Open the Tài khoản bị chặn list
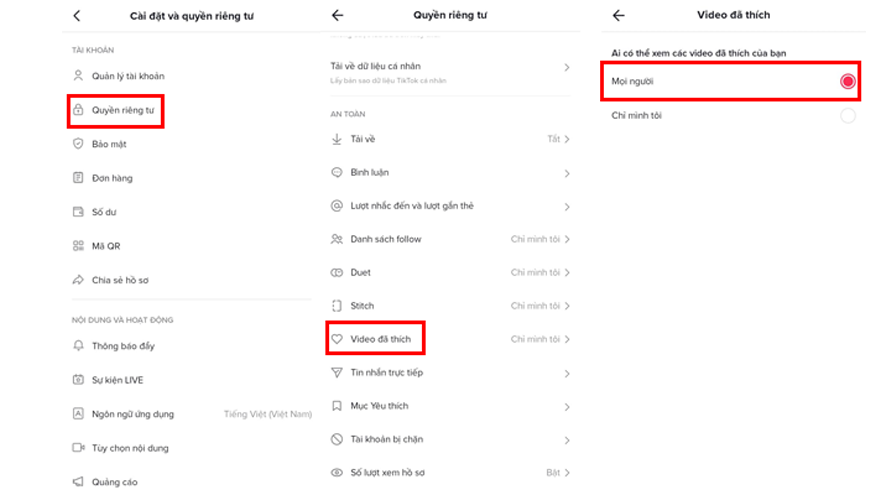This screenshot has width=880, height=495. tap(385, 440)
